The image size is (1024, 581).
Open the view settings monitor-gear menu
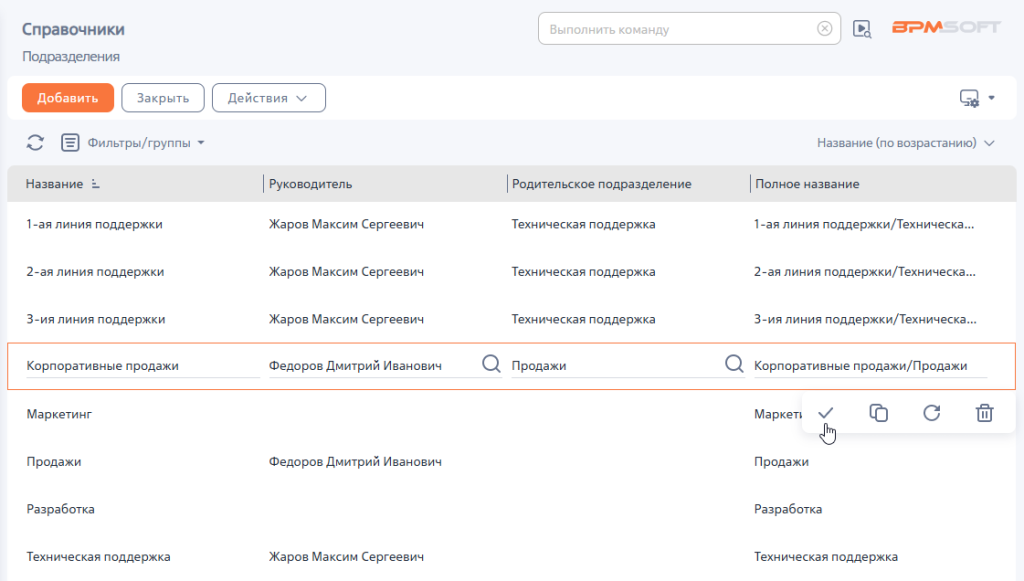pyautogui.click(x=976, y=98)
